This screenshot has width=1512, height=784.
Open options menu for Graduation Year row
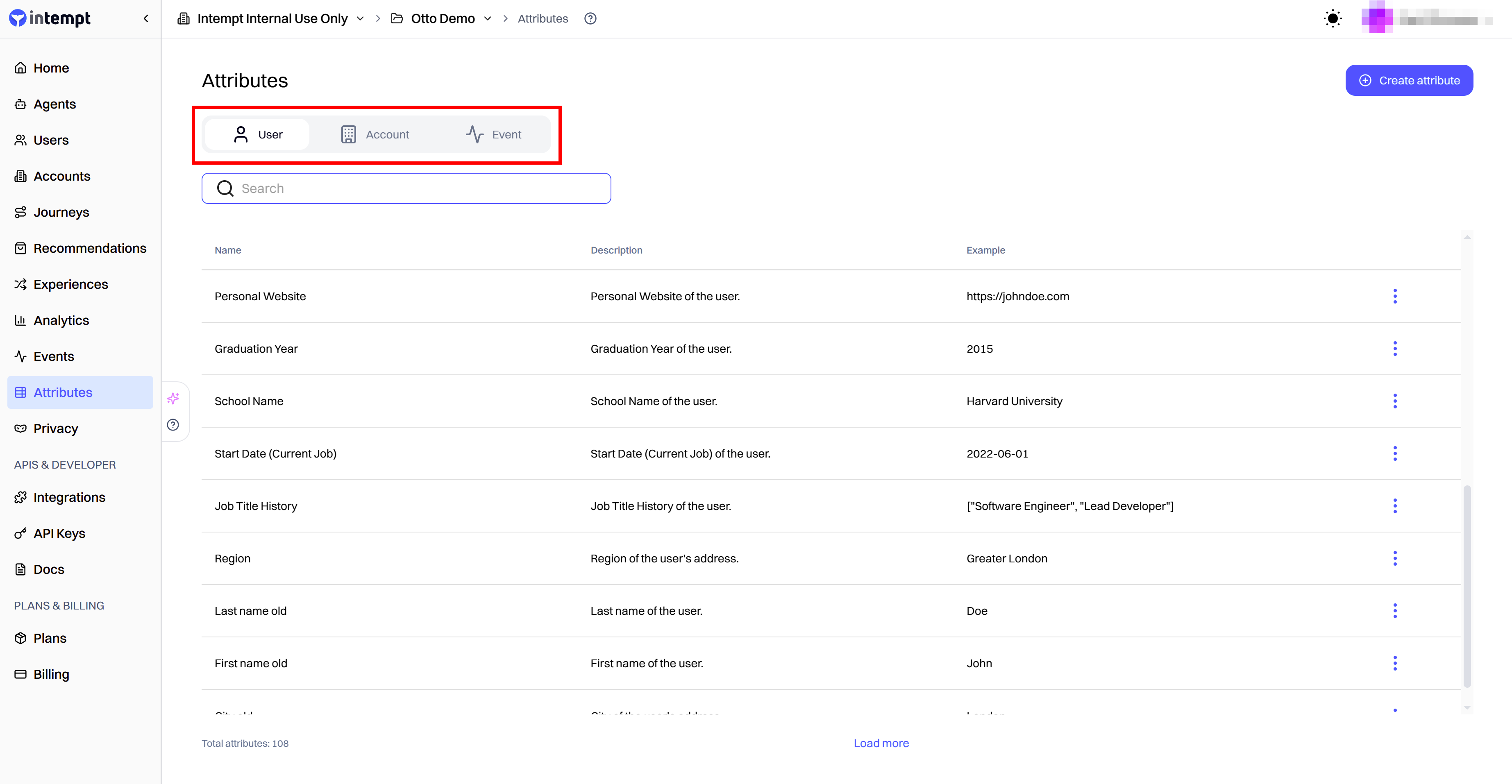click(x=1395, y=349)
